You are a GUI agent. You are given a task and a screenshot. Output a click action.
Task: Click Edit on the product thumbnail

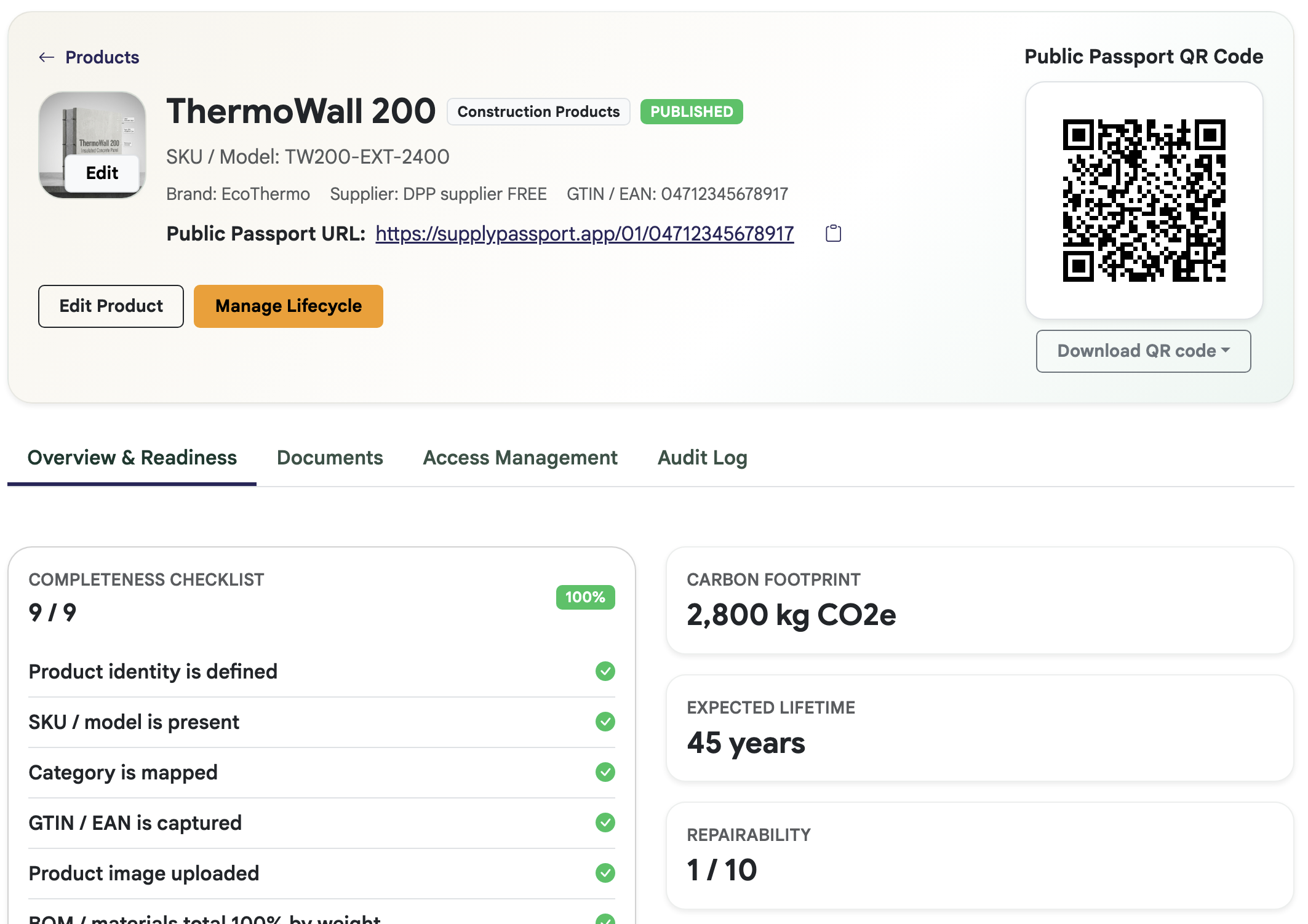[102, 173]
